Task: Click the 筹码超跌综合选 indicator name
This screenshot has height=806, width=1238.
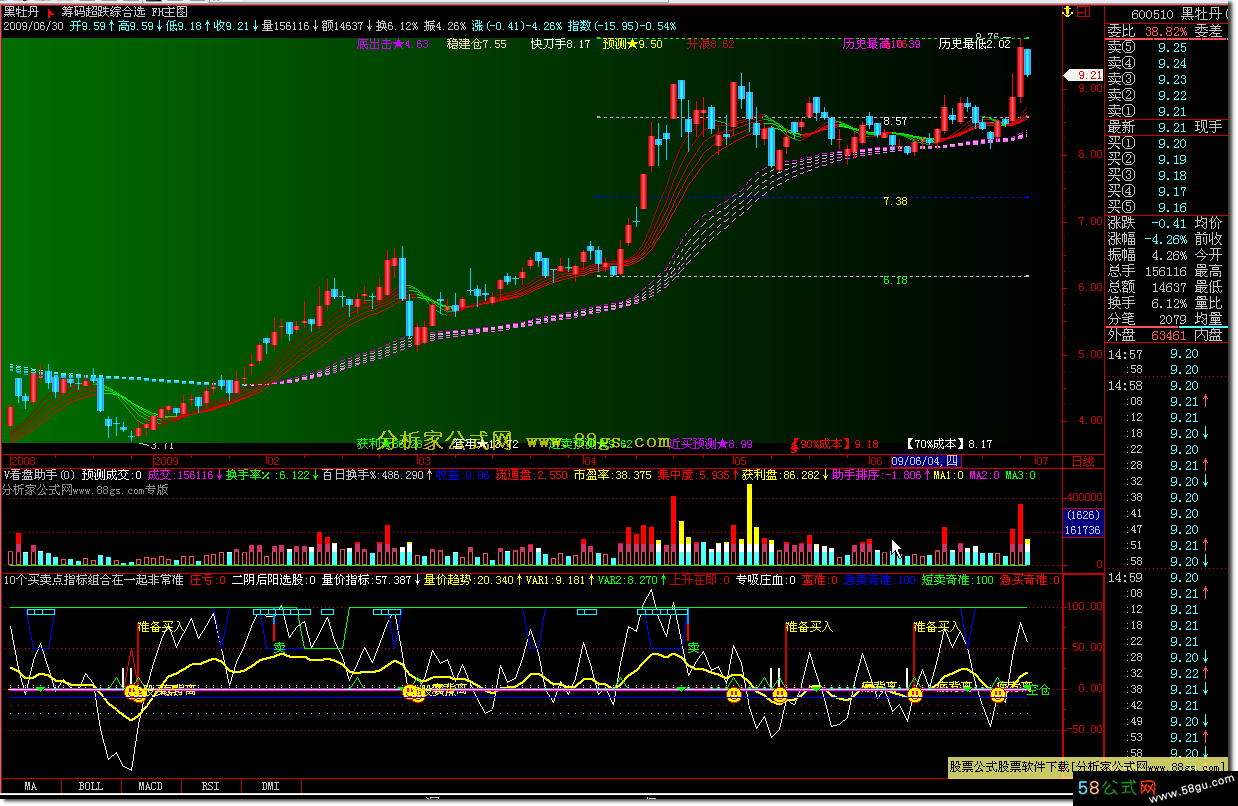Action: (x=104, y=11)
